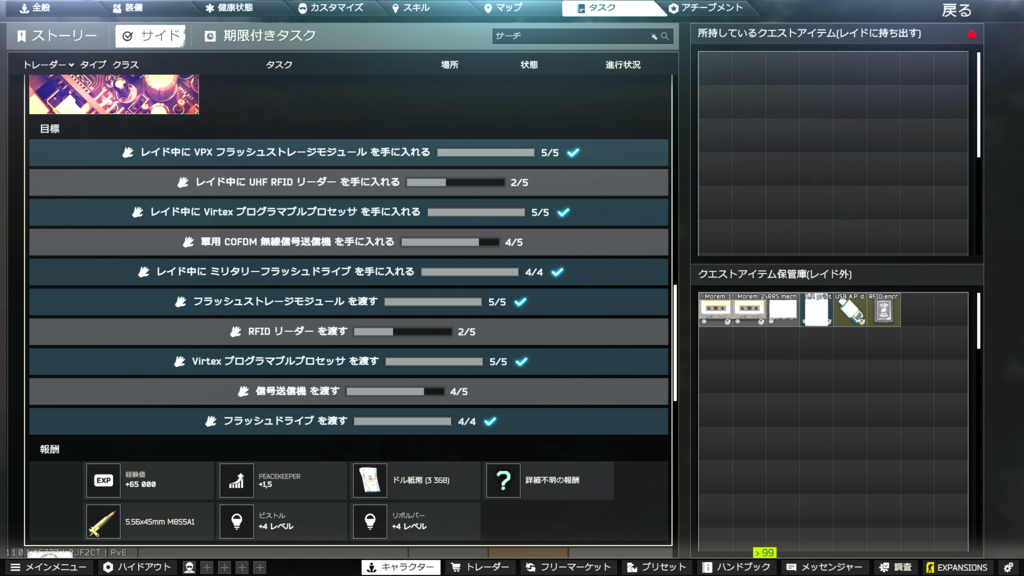Click the ドル紙幣 dollar reward icon
The height and width of the screenshot is (576, 1024).
370,481
